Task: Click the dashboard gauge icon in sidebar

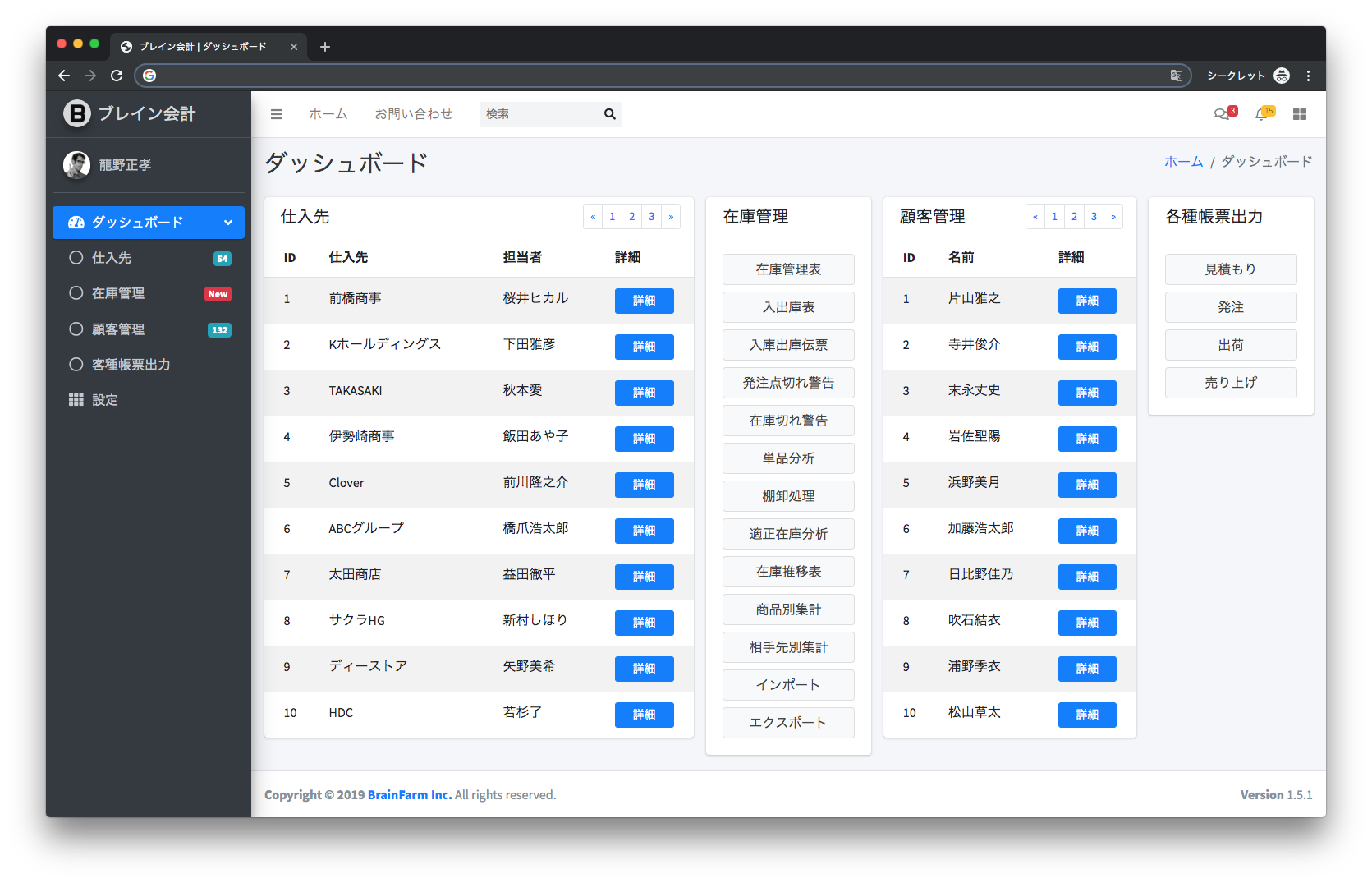Action: 76,223
